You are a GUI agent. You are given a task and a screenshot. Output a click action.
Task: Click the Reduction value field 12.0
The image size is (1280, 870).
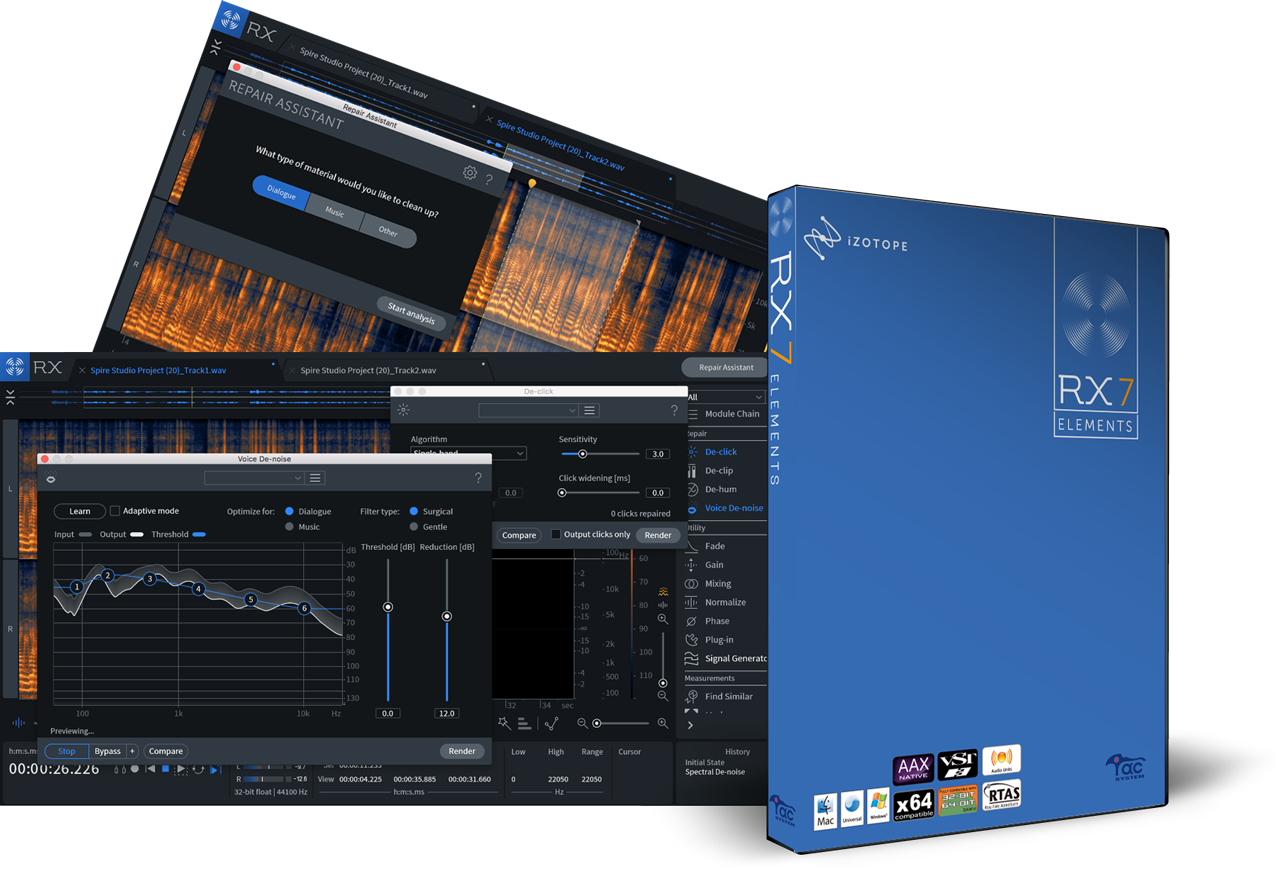(x=447, y=714)
